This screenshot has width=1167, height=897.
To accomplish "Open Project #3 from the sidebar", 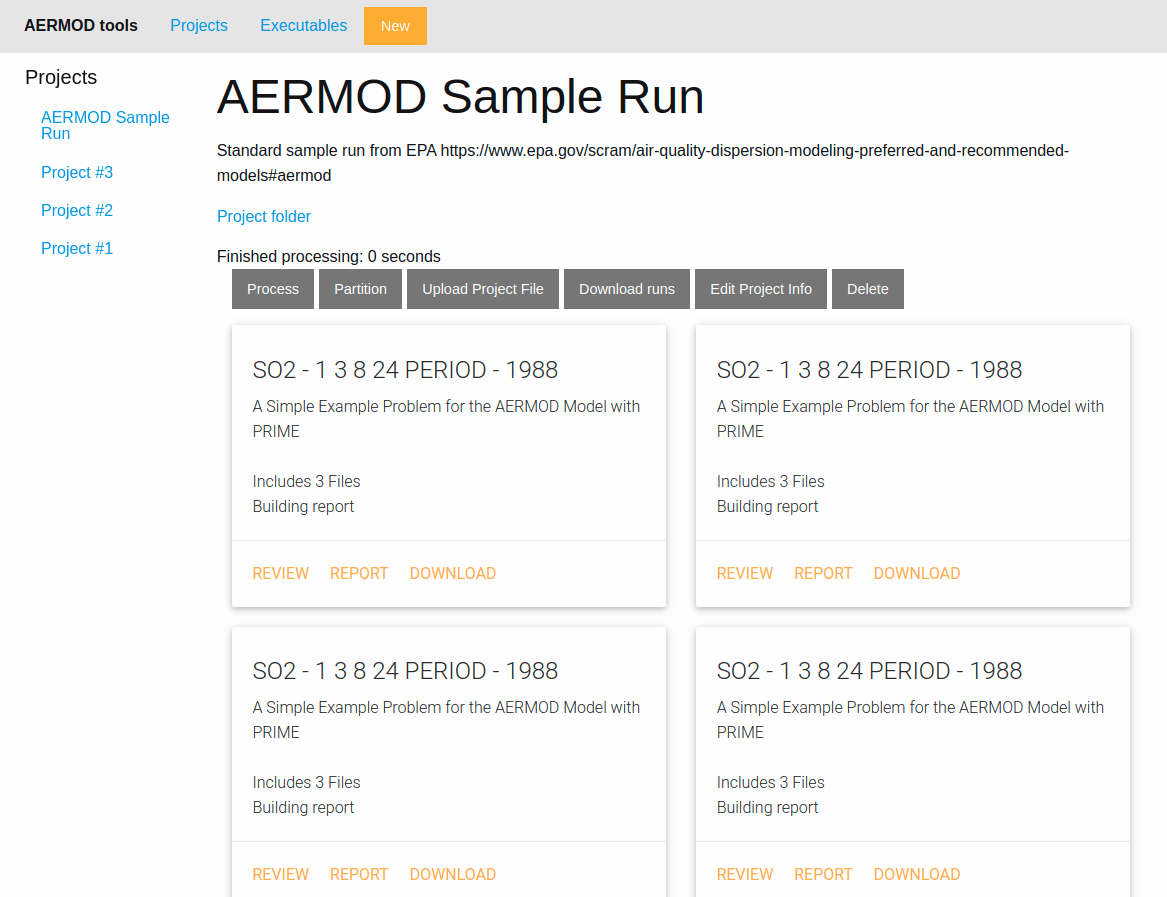I will point(77,173).
